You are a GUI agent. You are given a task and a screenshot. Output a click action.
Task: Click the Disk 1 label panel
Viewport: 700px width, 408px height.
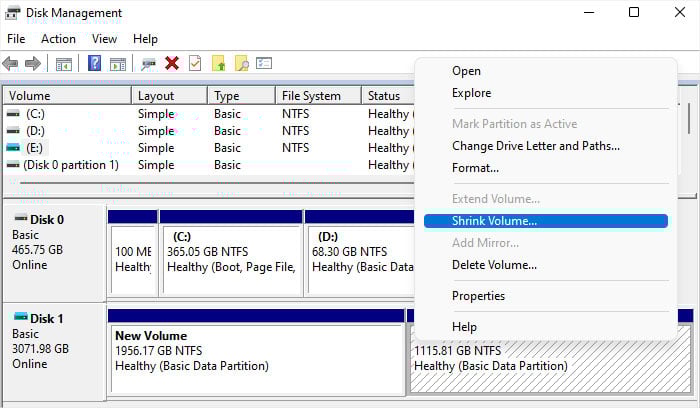pos(54,352)
